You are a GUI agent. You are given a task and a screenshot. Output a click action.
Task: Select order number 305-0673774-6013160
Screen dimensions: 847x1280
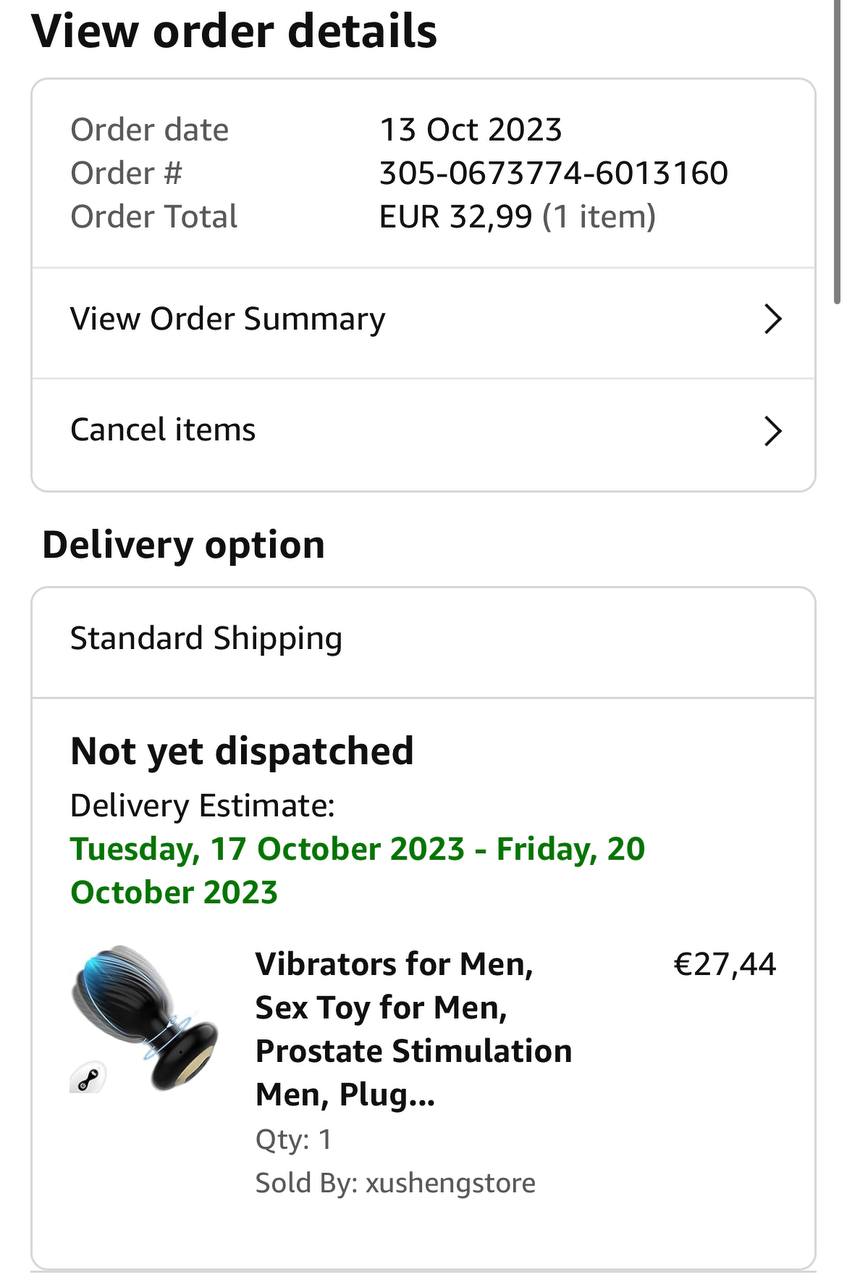pyautogui.click(x=553, y=173)
